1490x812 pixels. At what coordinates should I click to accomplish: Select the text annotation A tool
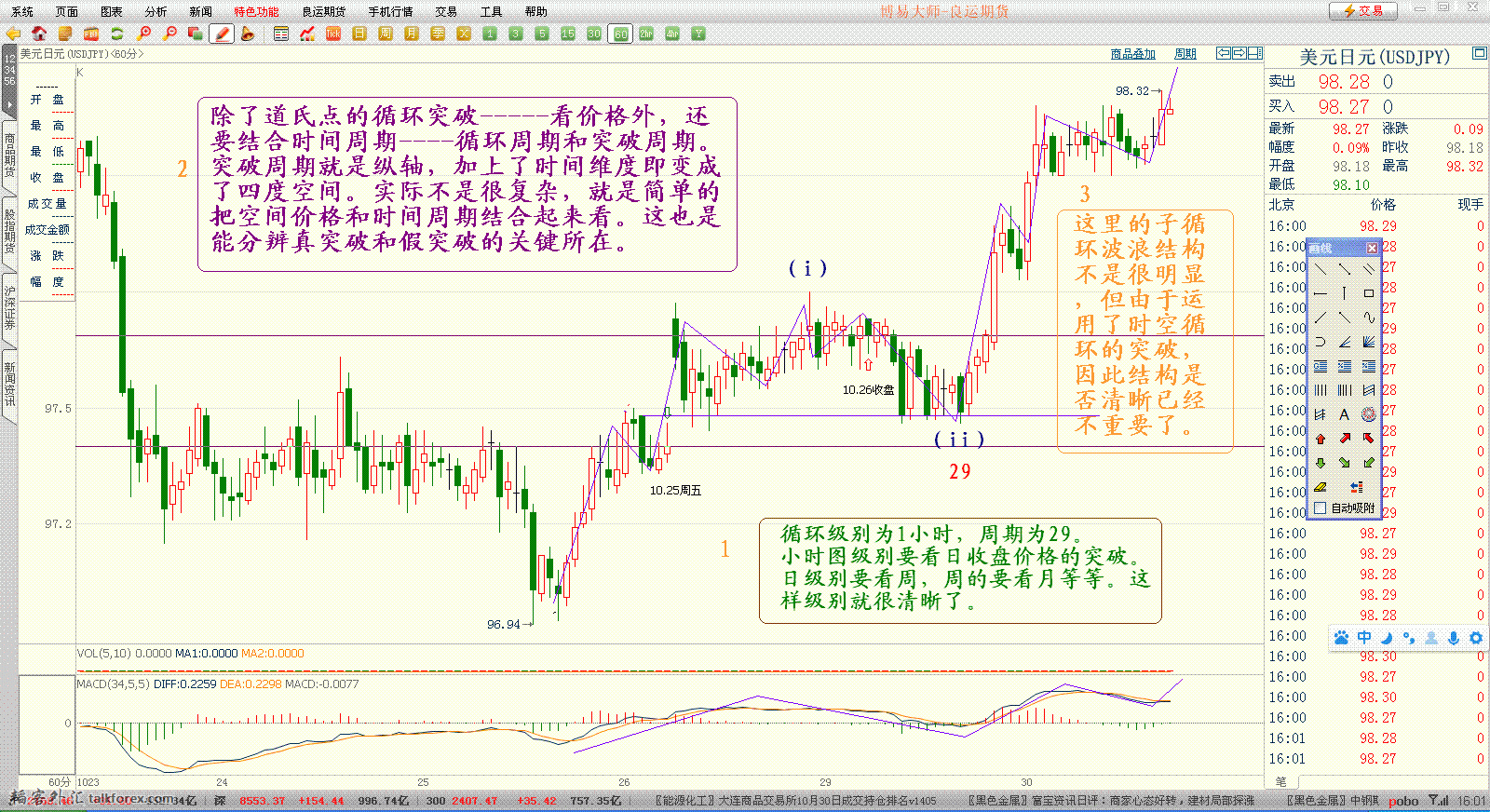click(1345, 413)
